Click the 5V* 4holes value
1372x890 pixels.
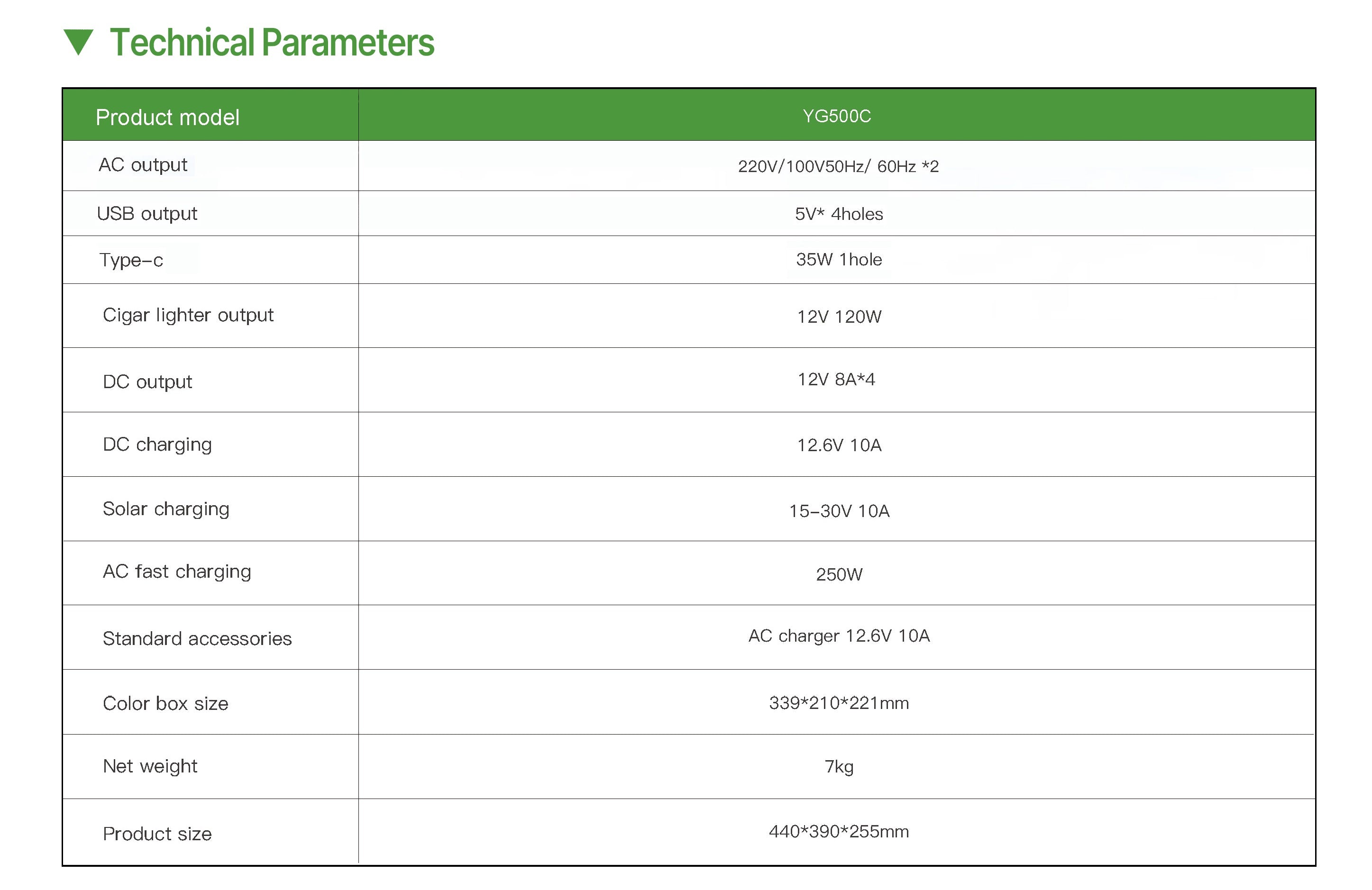click(839, 214)
